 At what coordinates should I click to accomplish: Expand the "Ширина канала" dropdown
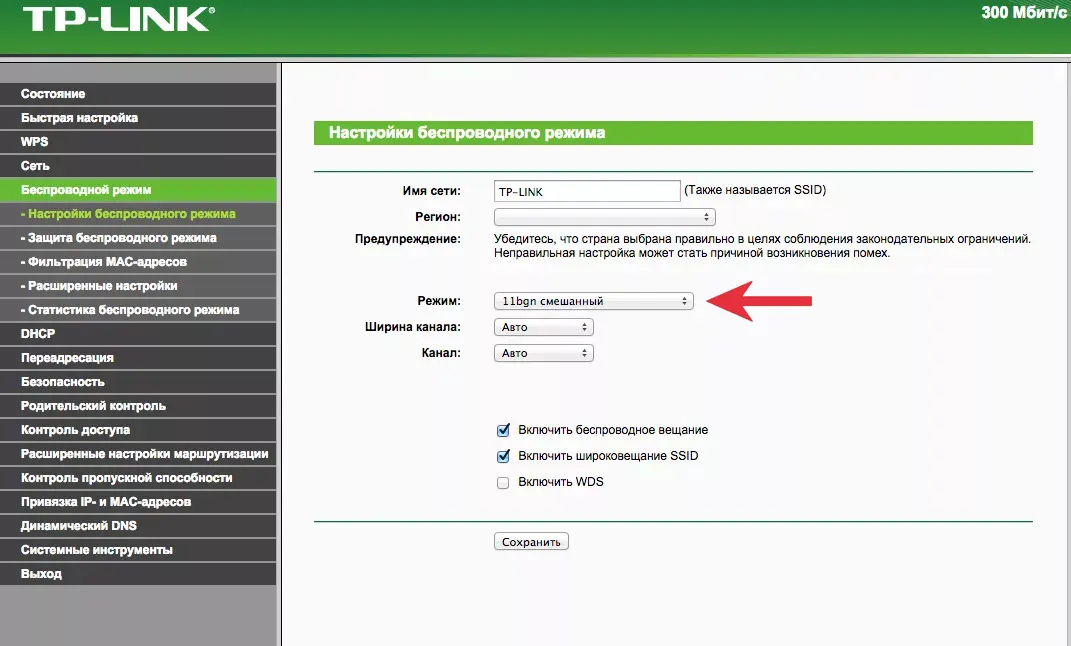[543, 326]
